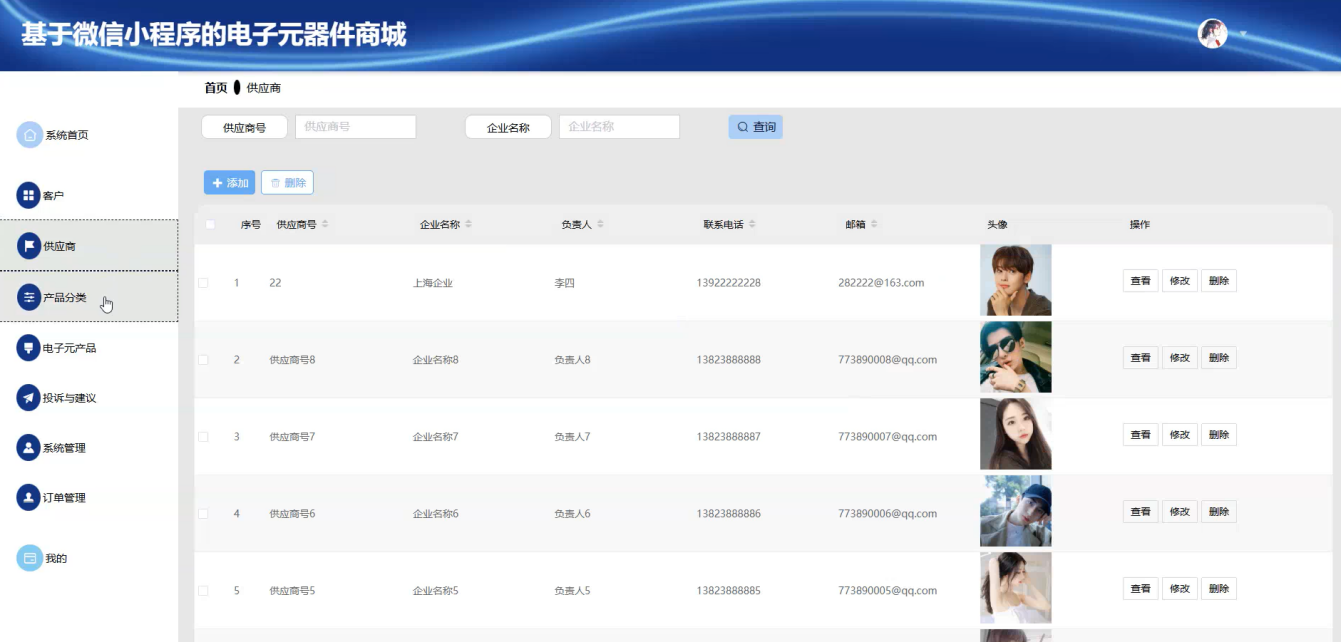Viewport: 1341px width, 642px height.
Task: Select 供应商 in the sidebar
Action: [89, 246]
